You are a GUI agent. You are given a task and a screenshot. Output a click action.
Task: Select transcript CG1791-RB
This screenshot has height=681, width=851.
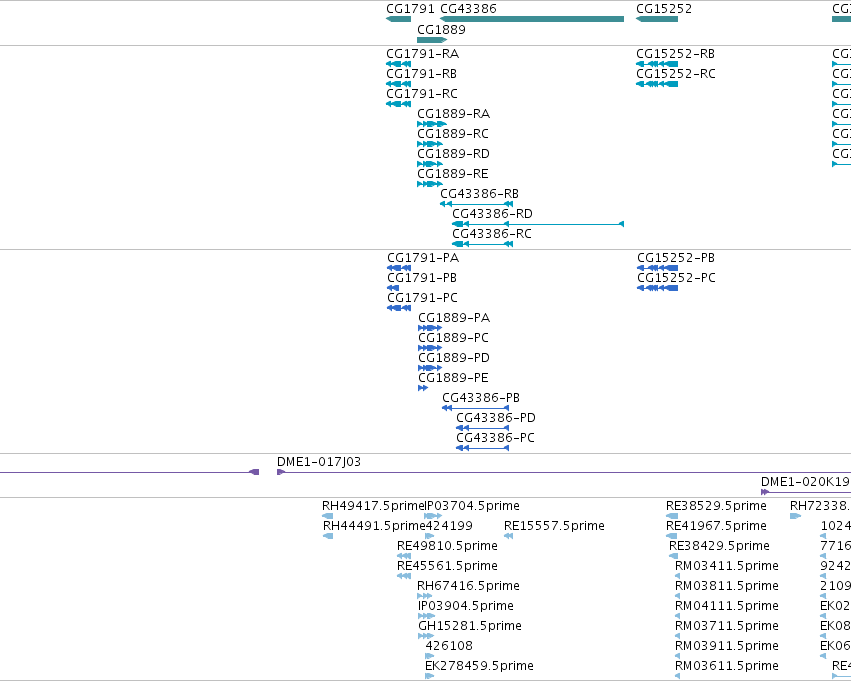click(x=421, y=74)
